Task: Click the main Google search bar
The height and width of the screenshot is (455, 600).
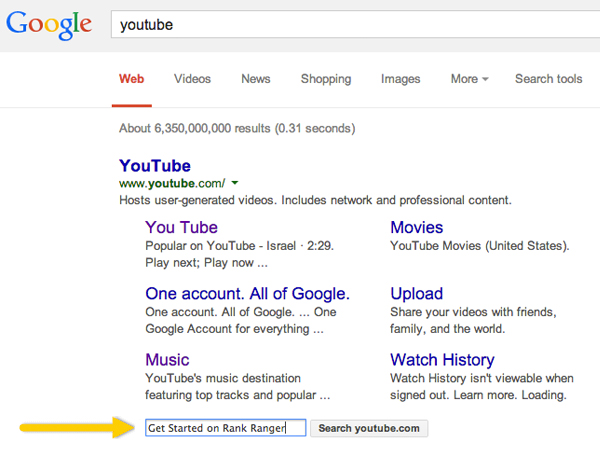Action: pos(350,24)
